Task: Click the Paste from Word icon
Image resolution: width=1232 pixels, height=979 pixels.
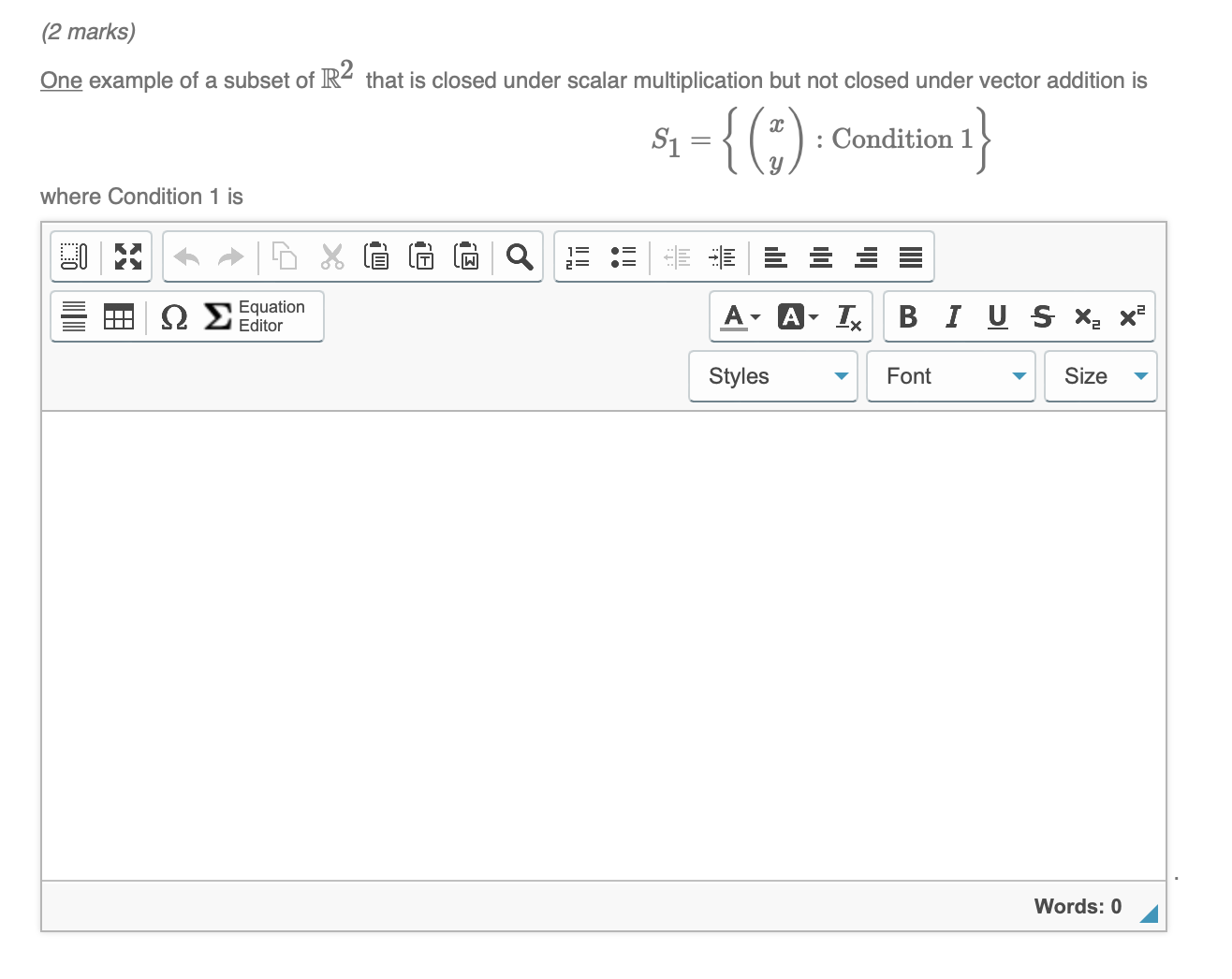Action: tap(466, 256)
